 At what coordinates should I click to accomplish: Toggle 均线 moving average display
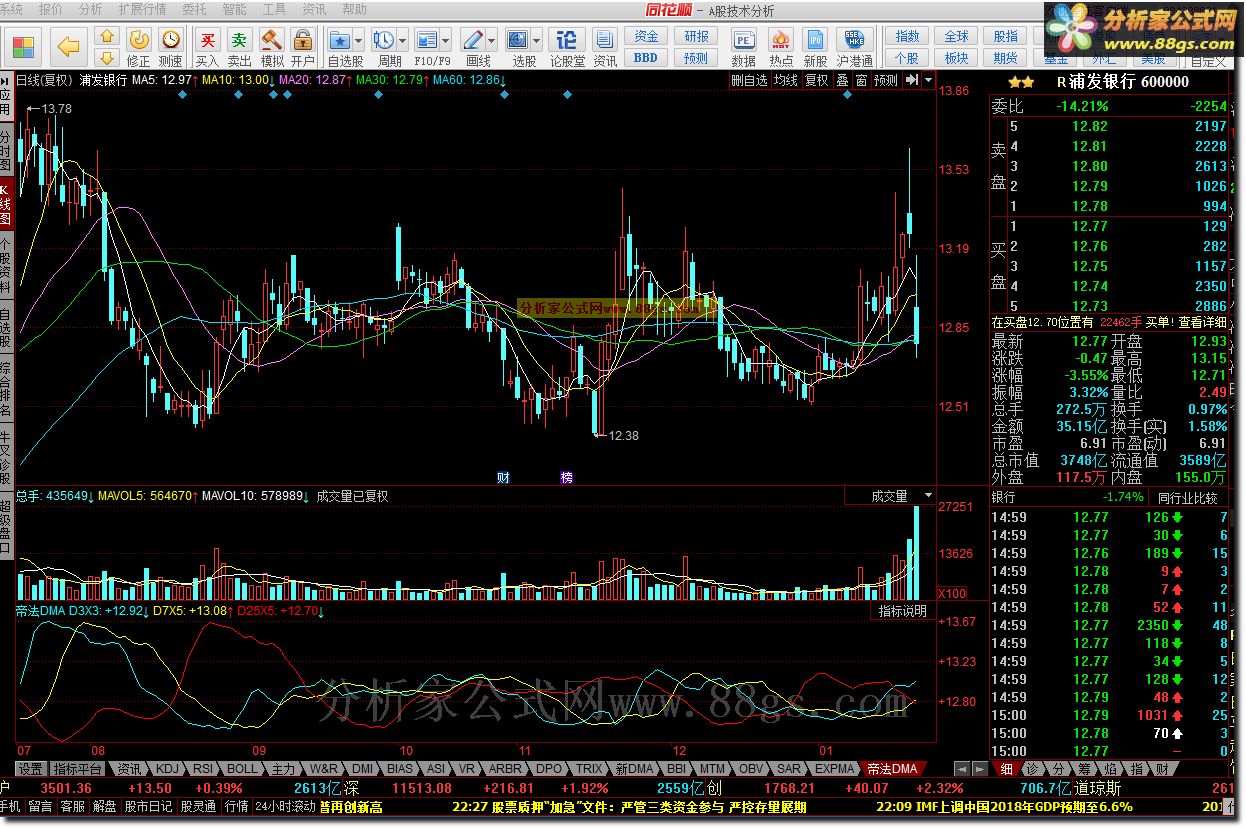786,80
